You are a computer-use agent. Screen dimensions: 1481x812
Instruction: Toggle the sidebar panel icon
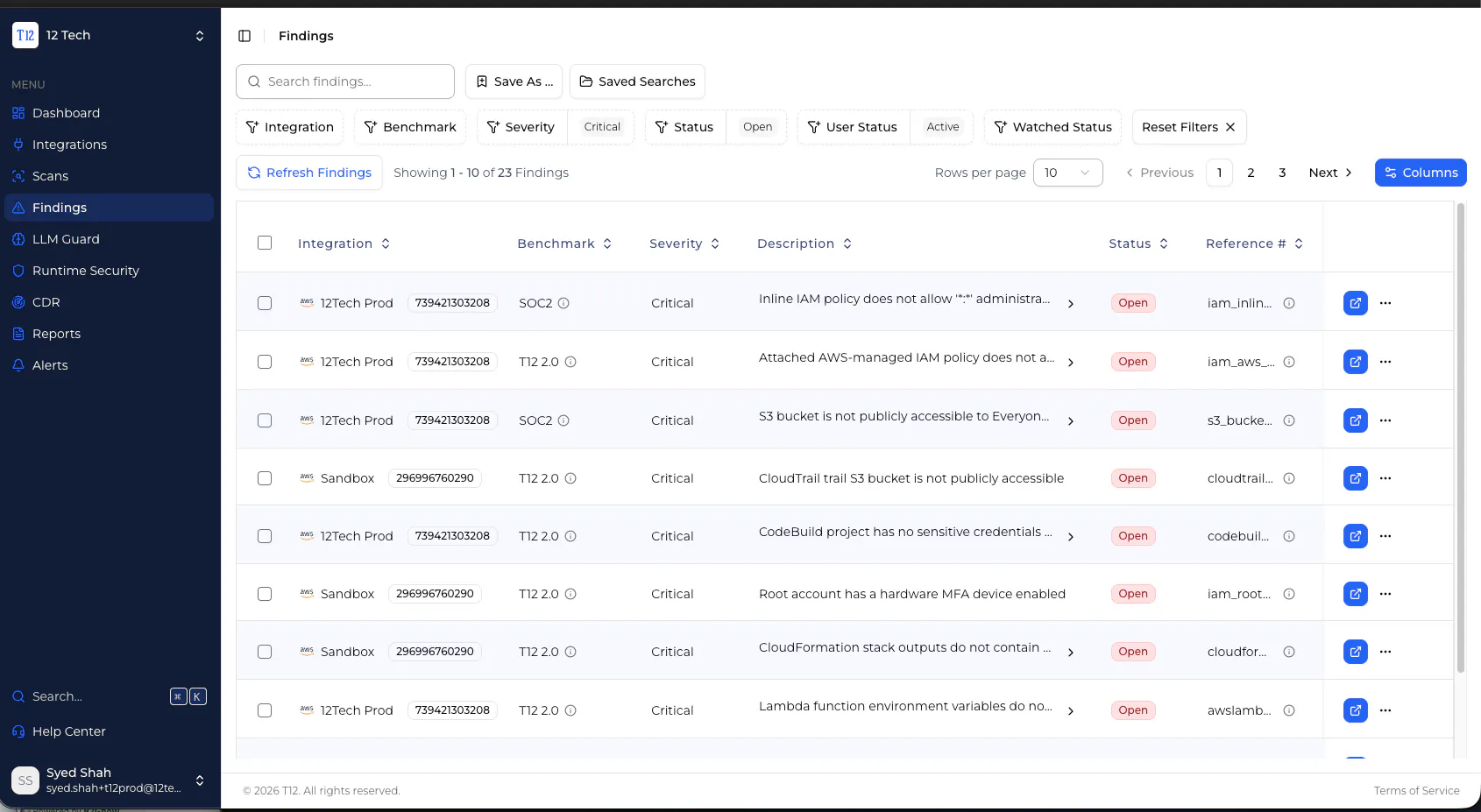click(x=244, y=36)
